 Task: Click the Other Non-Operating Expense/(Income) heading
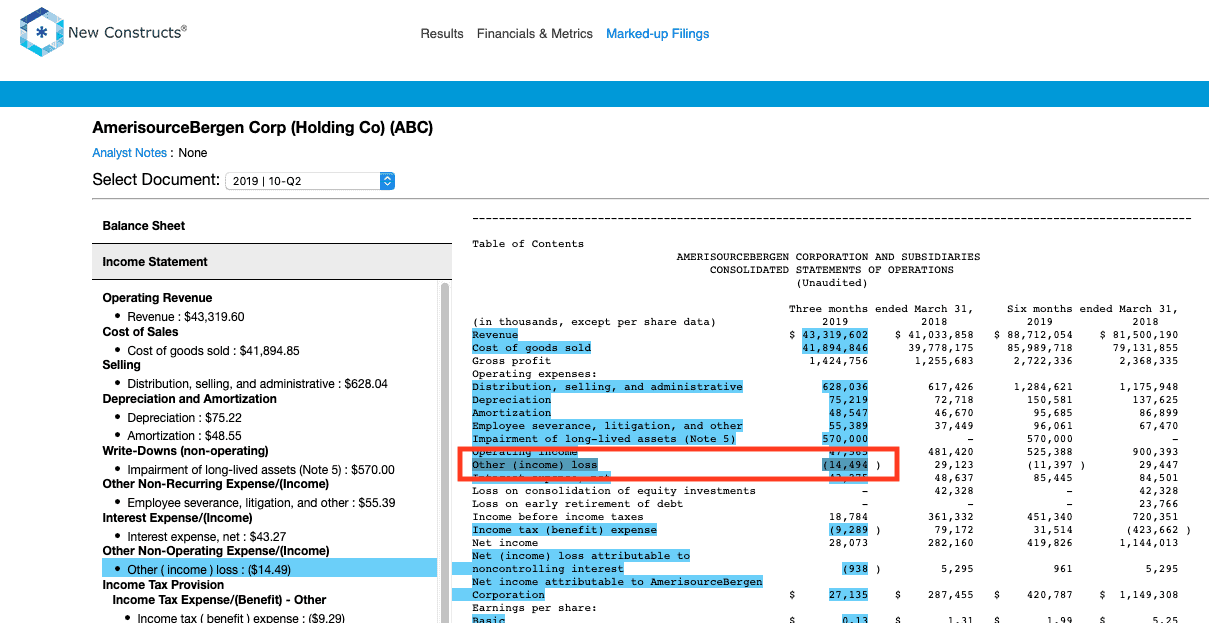click(215, 551)
